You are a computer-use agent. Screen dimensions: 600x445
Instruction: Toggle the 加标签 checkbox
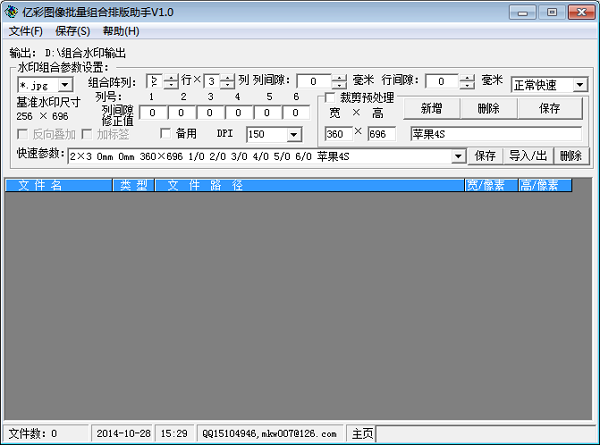(87, 134)
